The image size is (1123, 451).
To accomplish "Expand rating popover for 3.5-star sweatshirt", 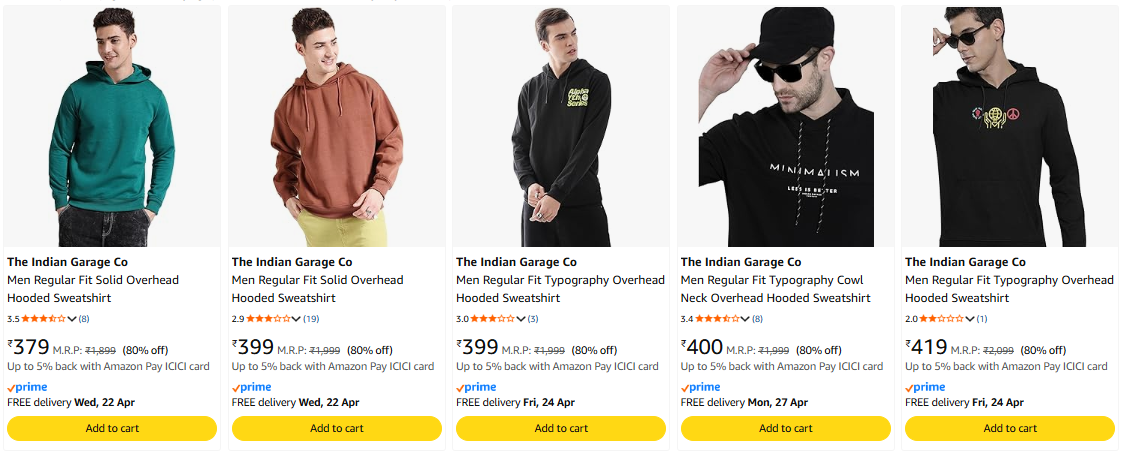I will click(x=72, y=319).
